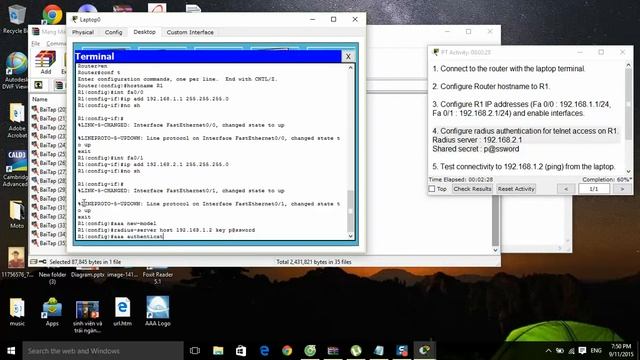Screen dimensions: 640x360
Task: Open Task View on the taskbar
Action: [x=195, y=351]
